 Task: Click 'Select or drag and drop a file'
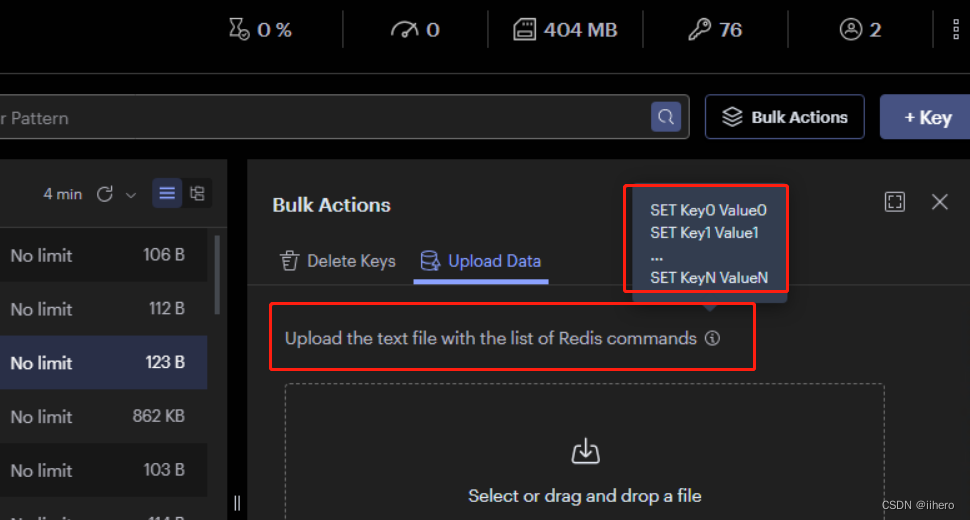(x=585, y=496)
